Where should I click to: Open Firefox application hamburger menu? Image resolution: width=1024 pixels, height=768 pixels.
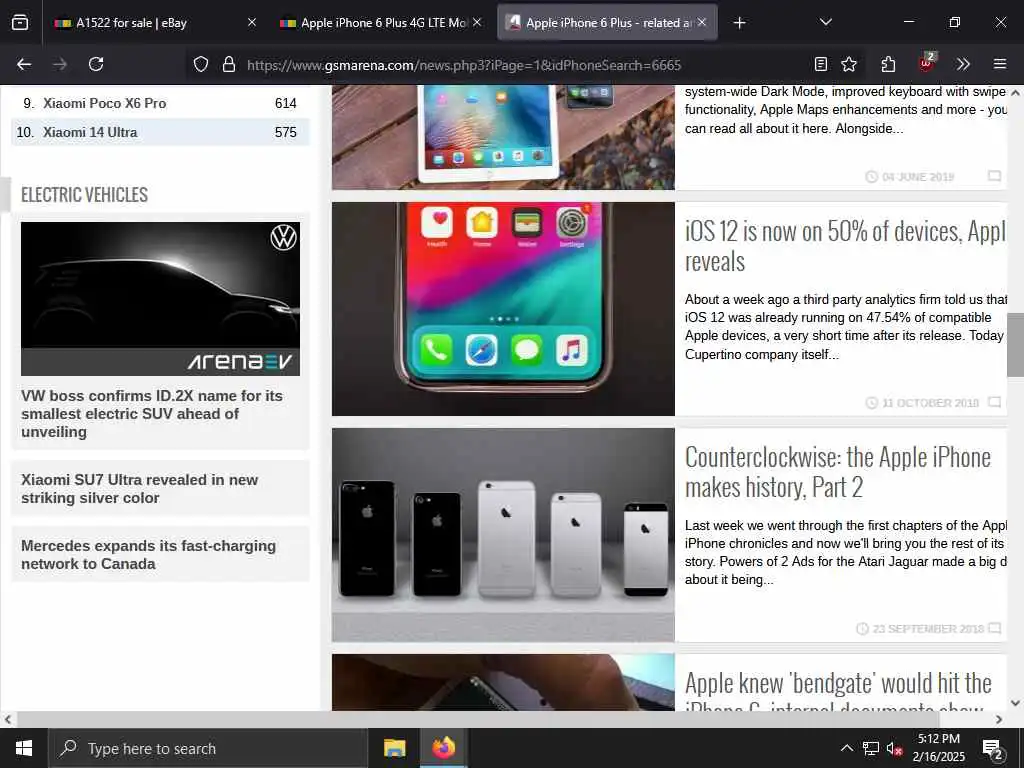tap(1000, 64)
